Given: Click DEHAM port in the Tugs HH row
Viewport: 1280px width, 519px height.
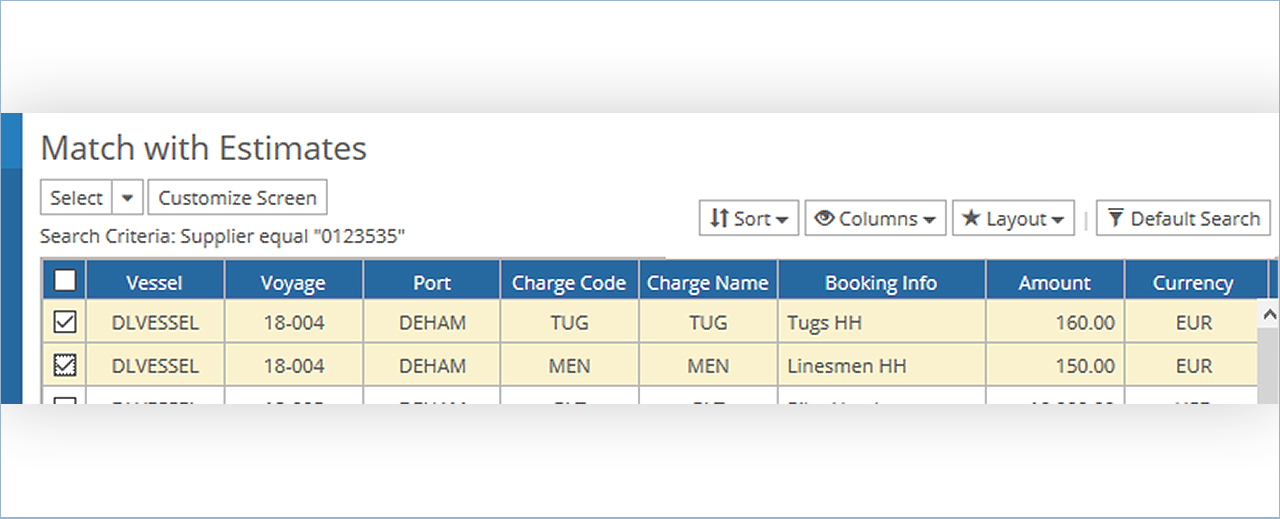Looking at the screenshot, I should [432, 323].
